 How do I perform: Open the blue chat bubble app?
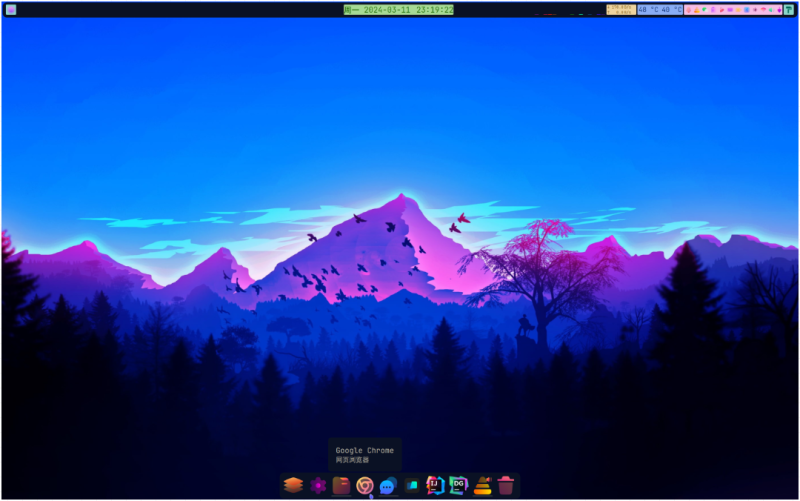[388, 485]
